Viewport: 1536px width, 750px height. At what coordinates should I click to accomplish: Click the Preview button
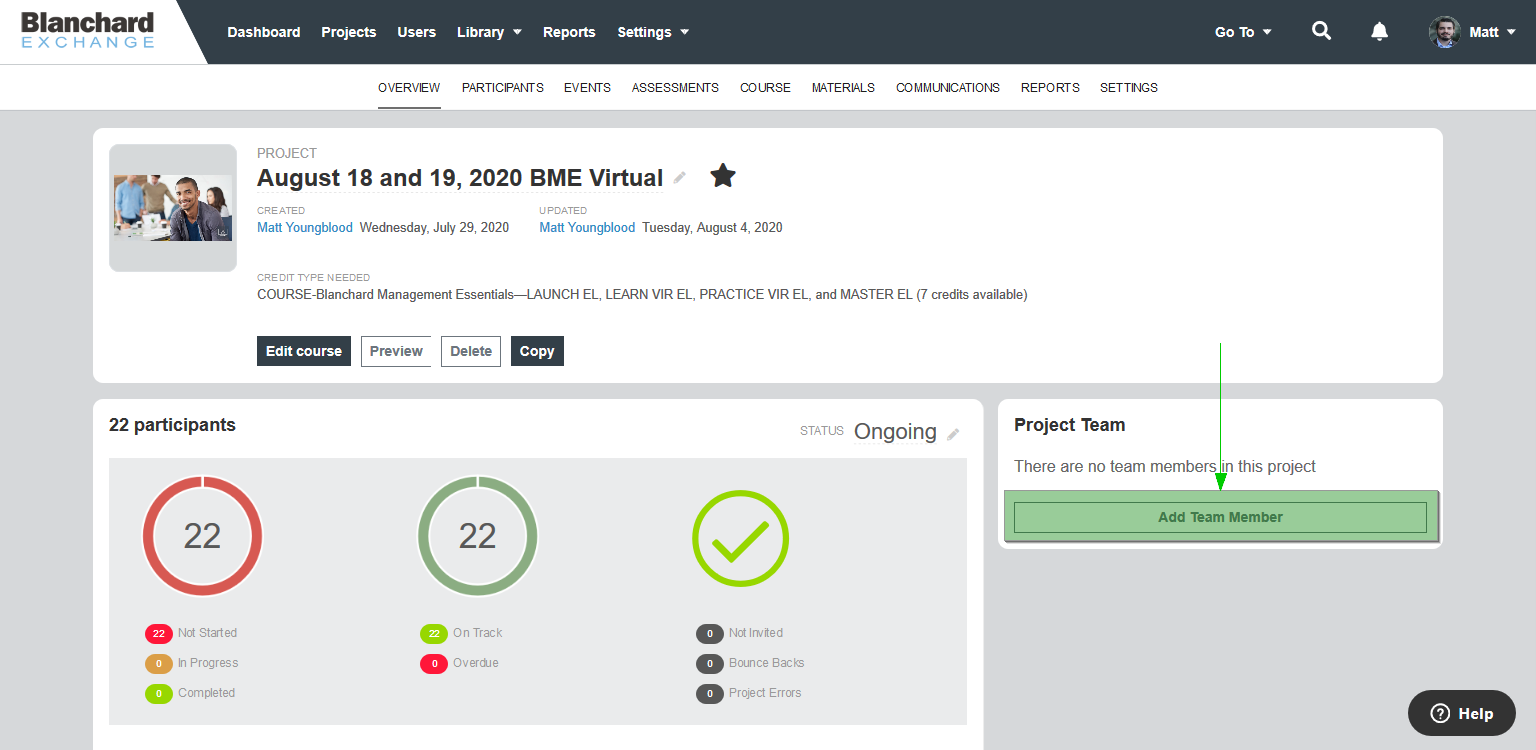tap(396, 351)
